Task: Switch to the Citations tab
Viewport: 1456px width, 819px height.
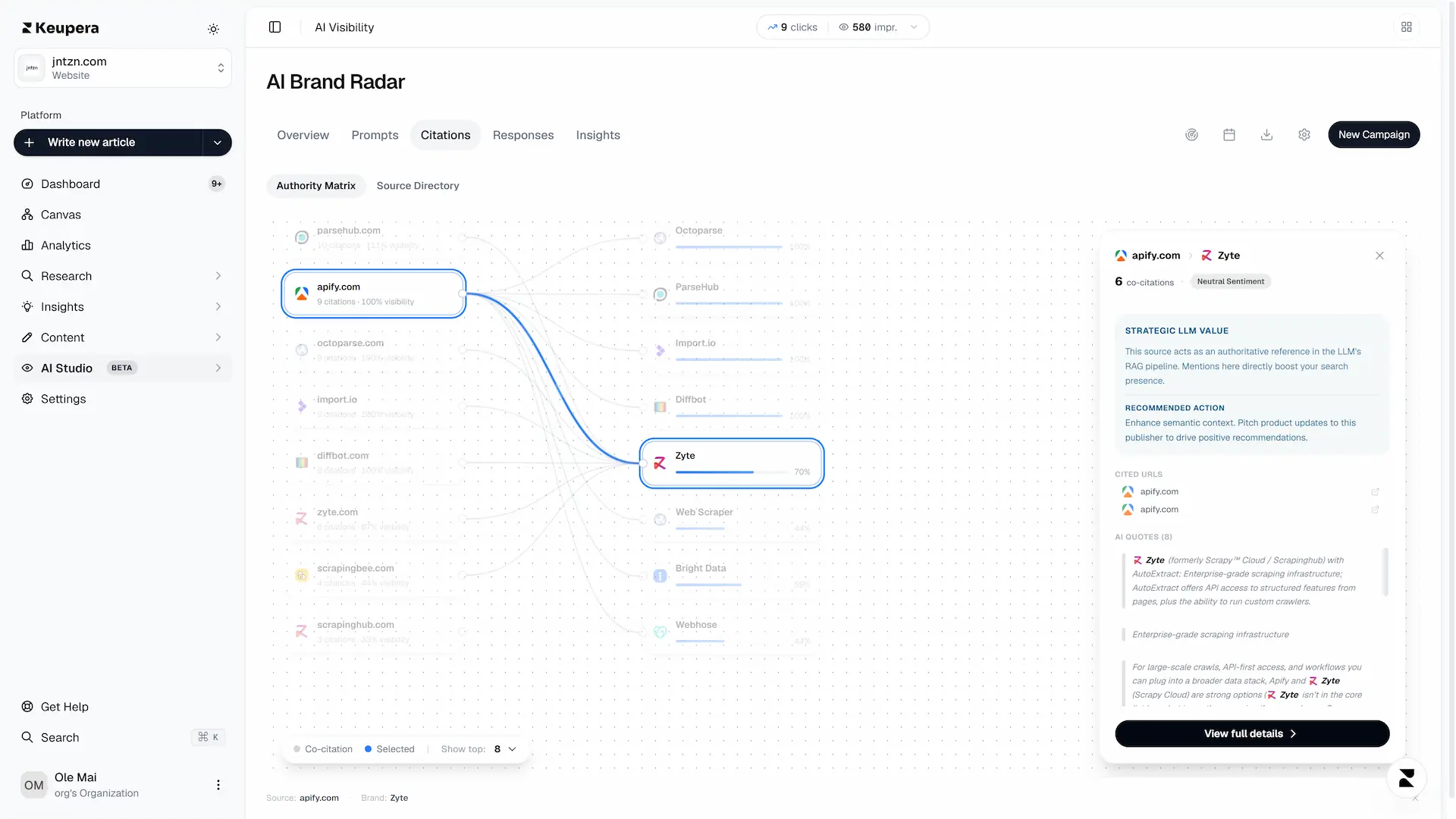Action: (445, 135)
